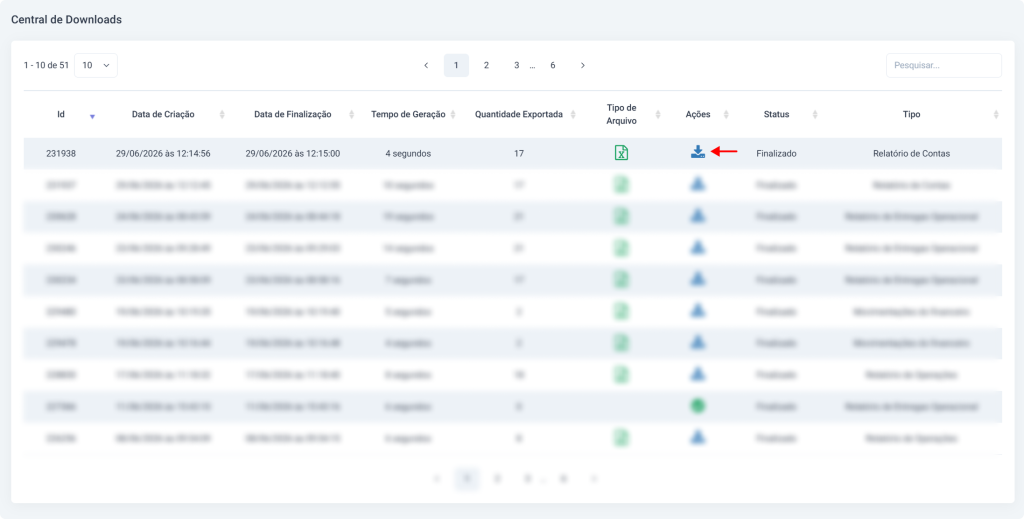
Task: Click the Pesquisar search field
Action: (x=943, y=65)
